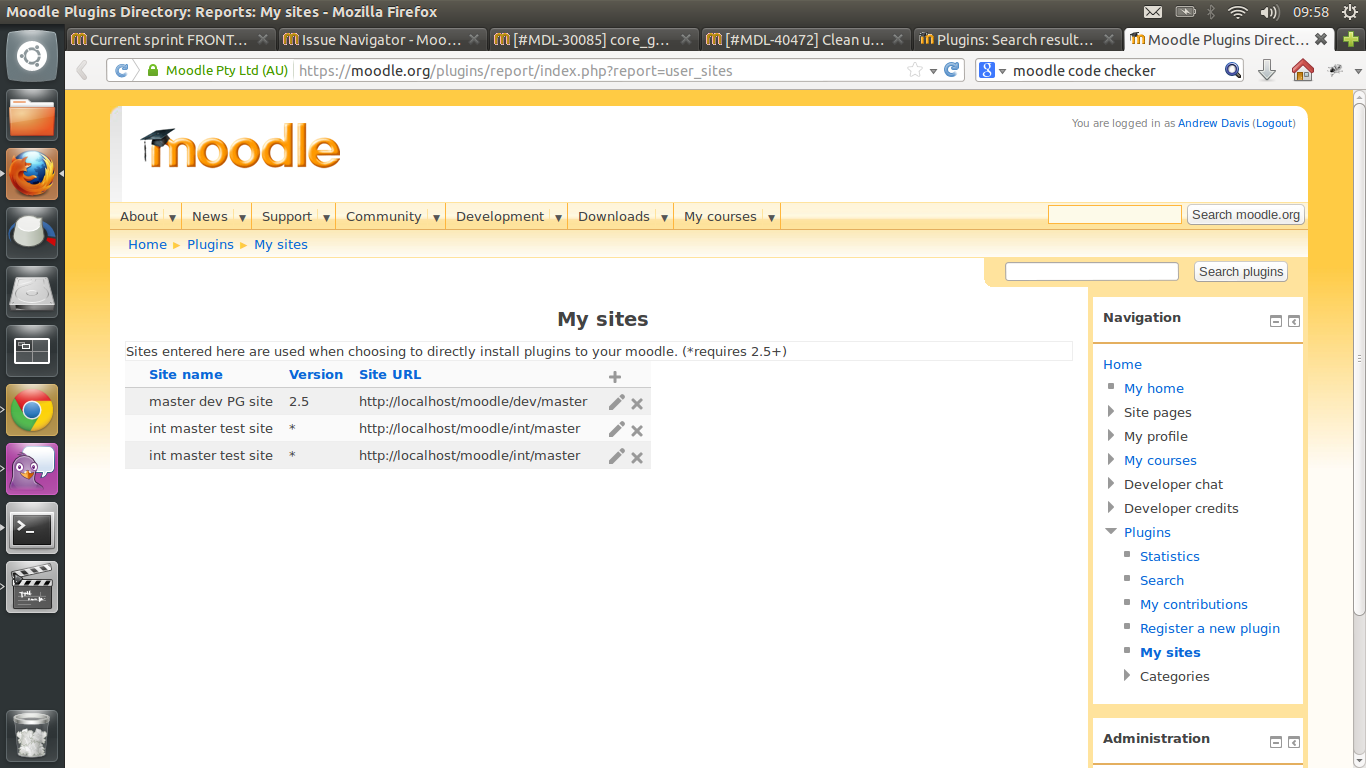Go to Plugins breadcrumb link
Image resolution: width=1366 pixels, height=768 pixels.
pos(210,244)
